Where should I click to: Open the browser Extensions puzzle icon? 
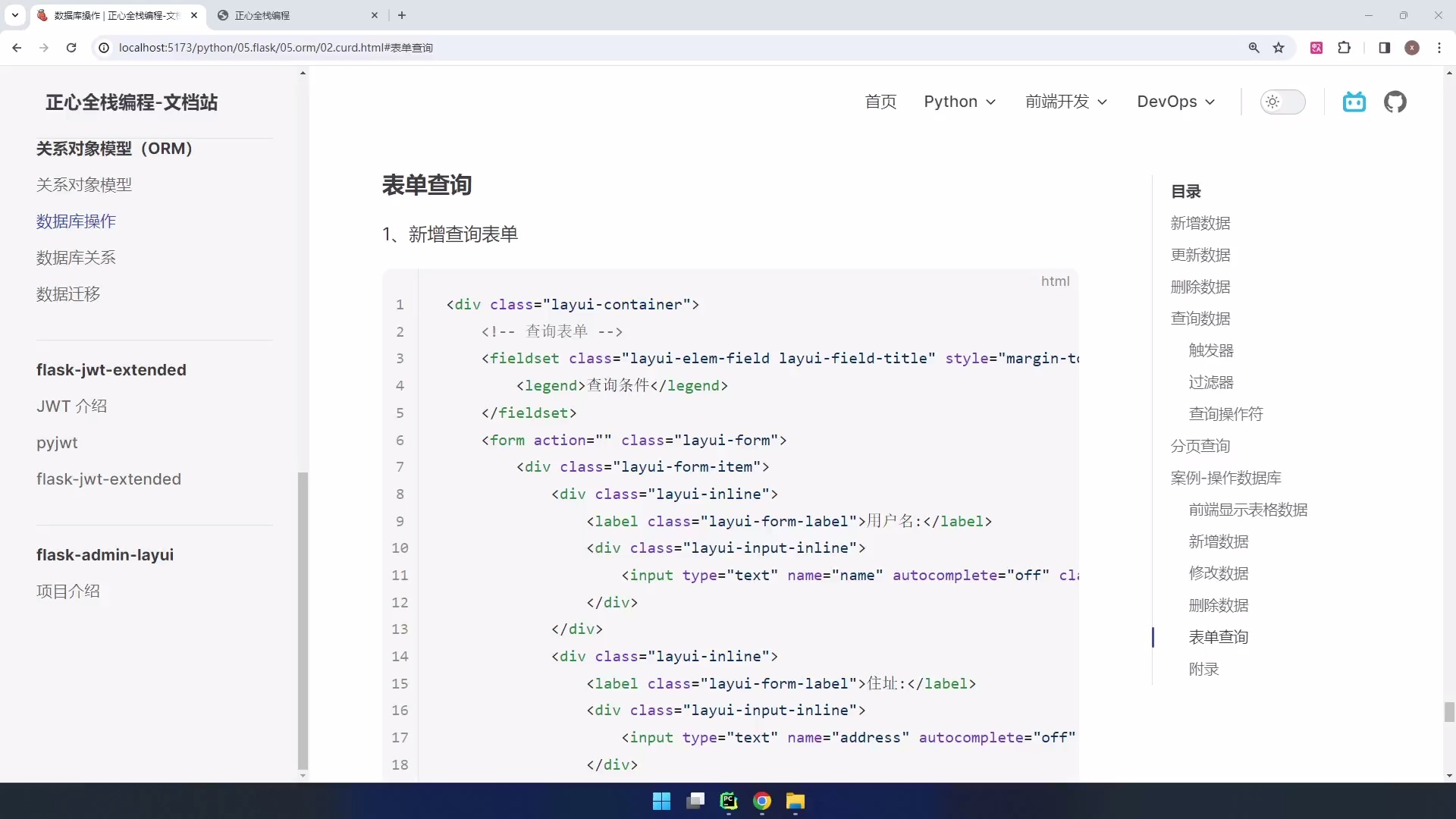[1345, 47]
